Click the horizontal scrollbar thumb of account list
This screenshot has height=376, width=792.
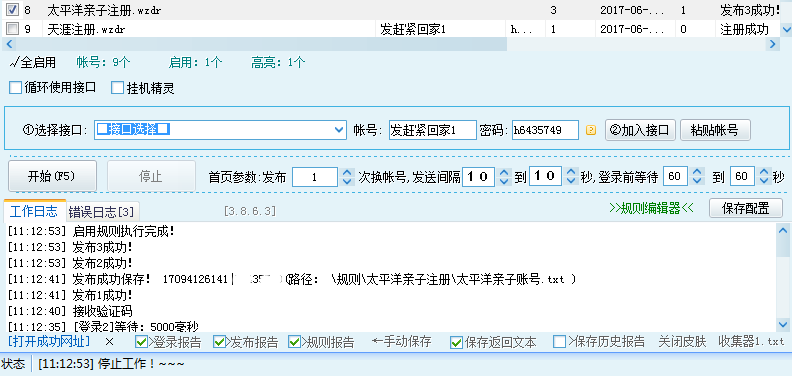[x=261, y=44]
